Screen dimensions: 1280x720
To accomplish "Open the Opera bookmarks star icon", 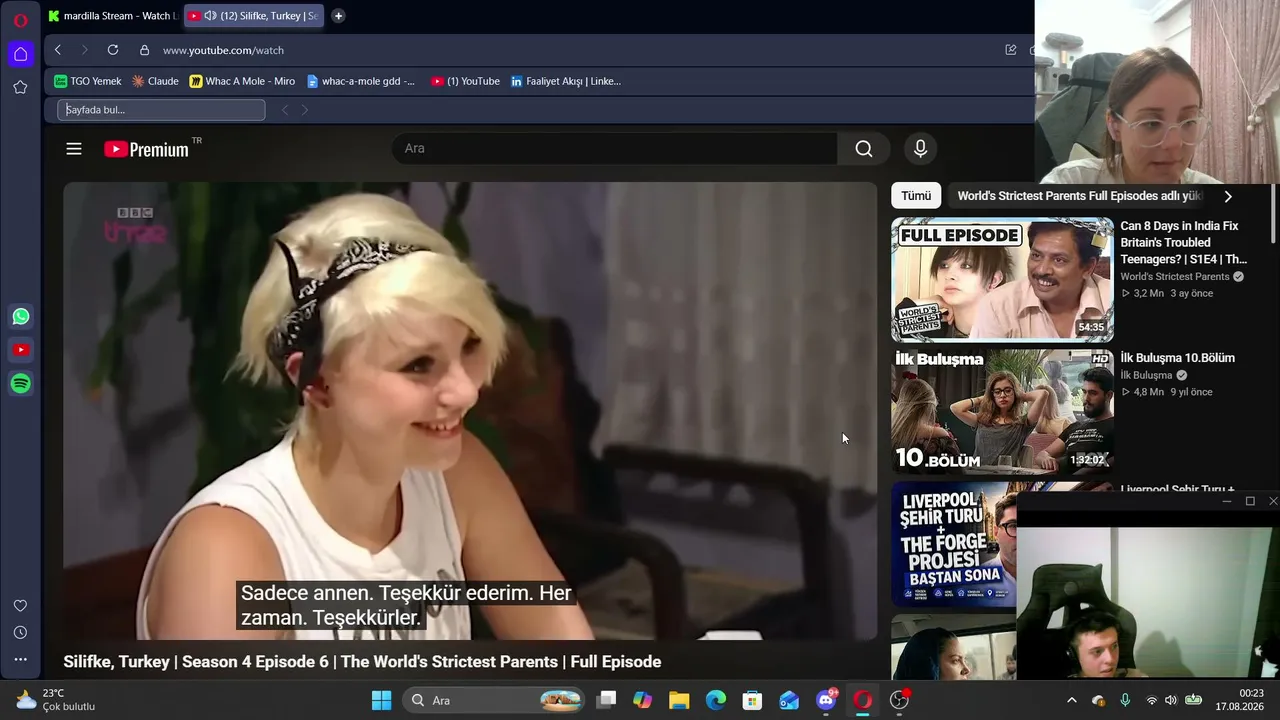I will point(20,87).
